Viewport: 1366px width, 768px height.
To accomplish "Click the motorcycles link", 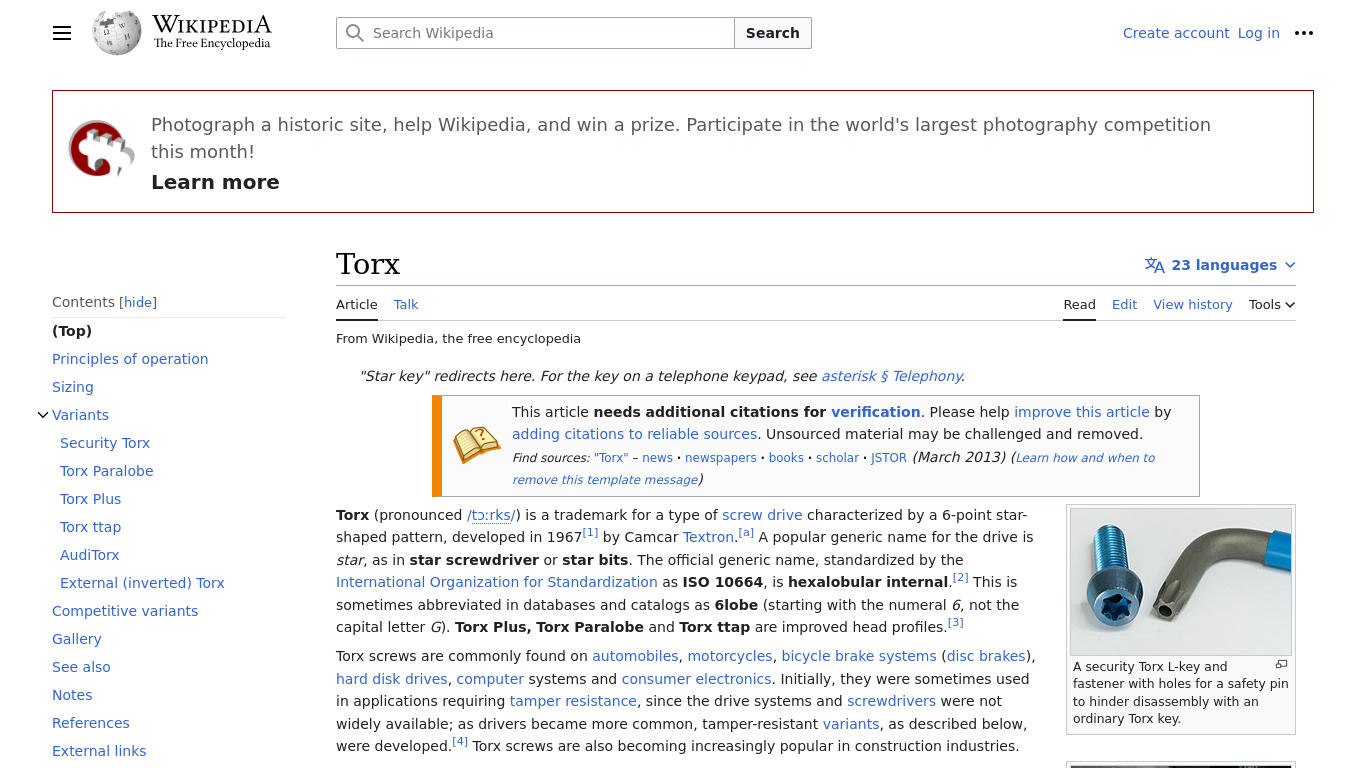I will pyautogui.click(x=730, y=656).
